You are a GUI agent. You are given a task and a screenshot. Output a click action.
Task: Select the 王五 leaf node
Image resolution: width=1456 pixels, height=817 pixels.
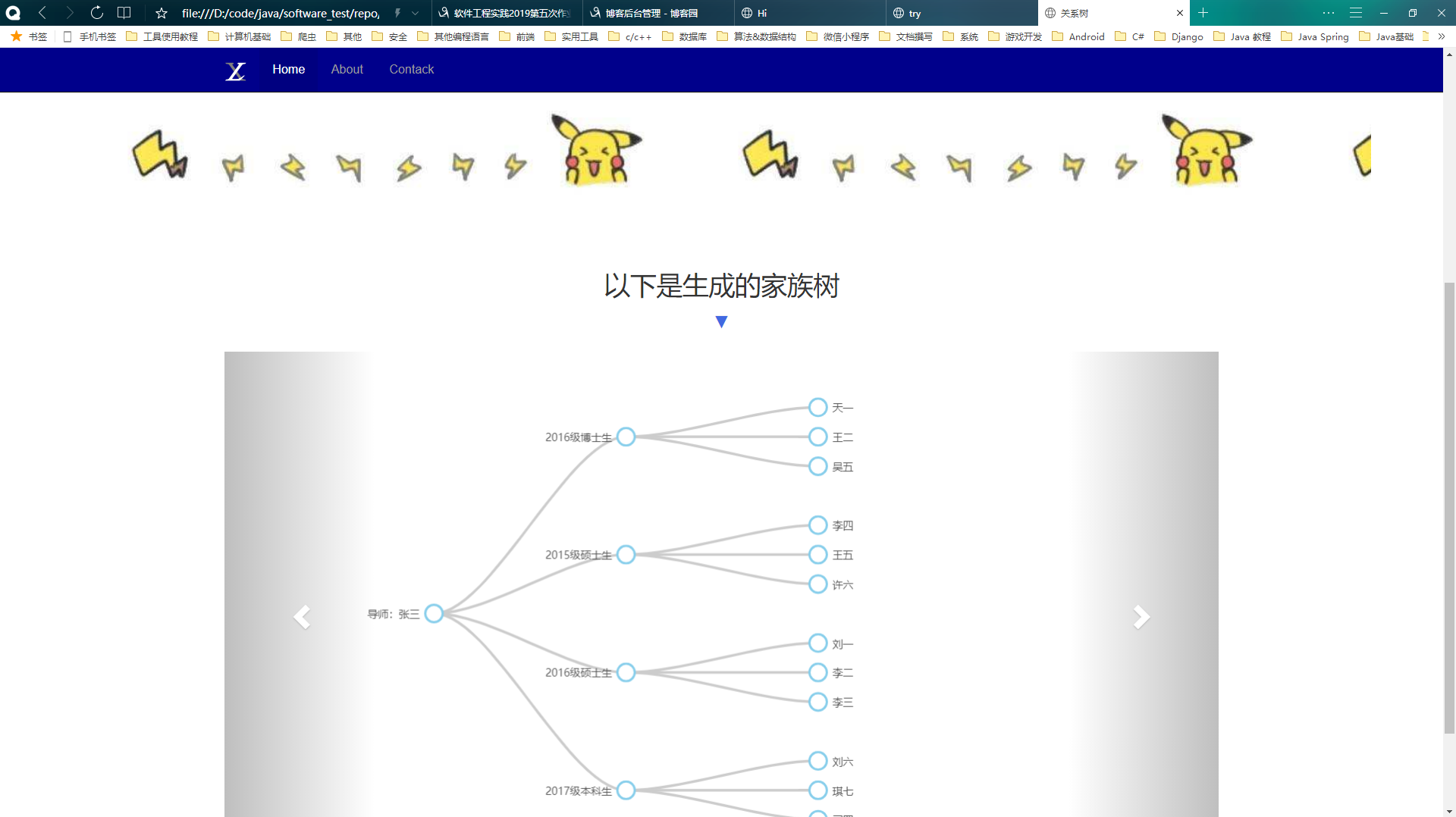pos(817,555)
